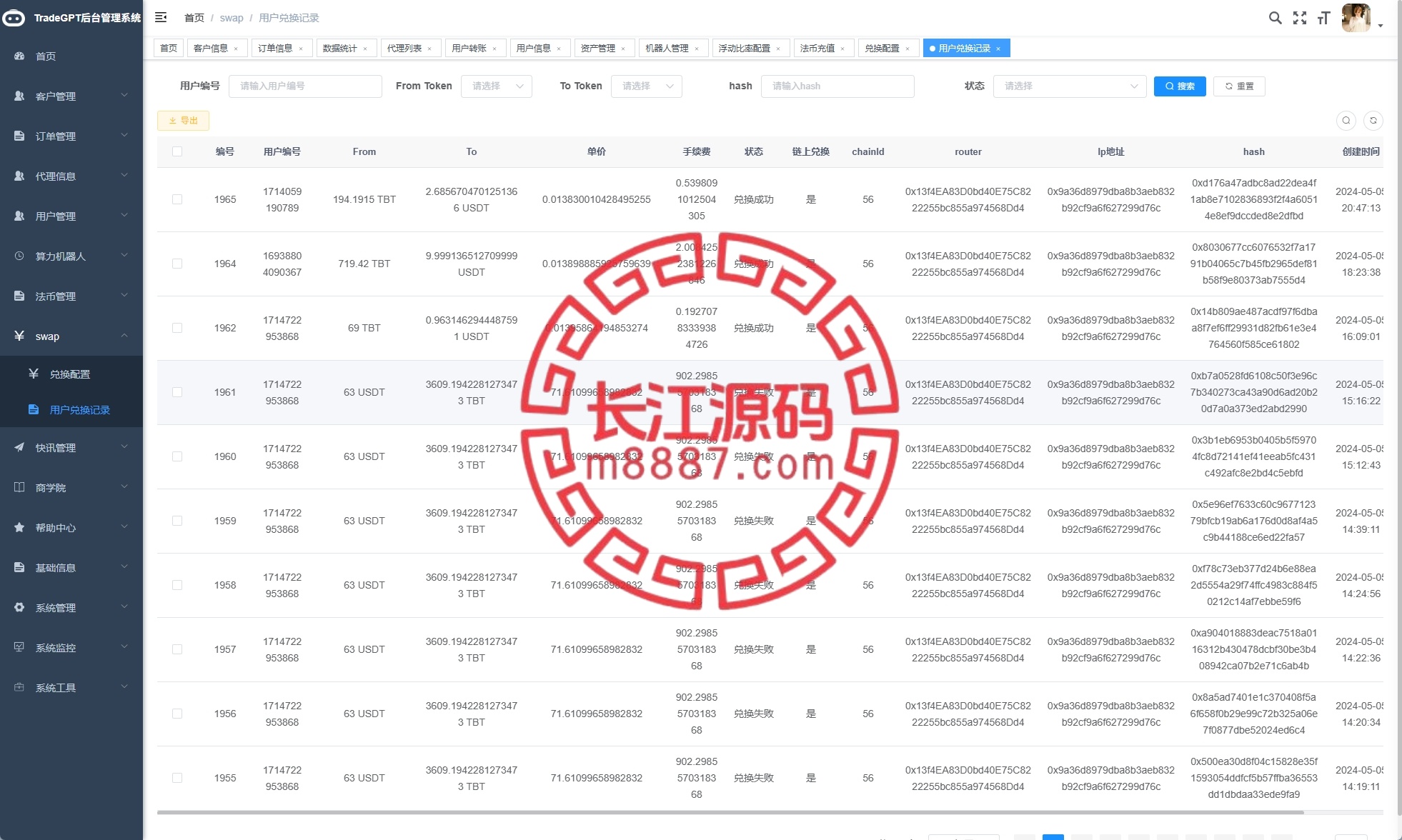Image resolution: width=1402 pixels, height=840 pixels.
Task: Toggle fullscreen mode icon in header
Action: 1300,18
